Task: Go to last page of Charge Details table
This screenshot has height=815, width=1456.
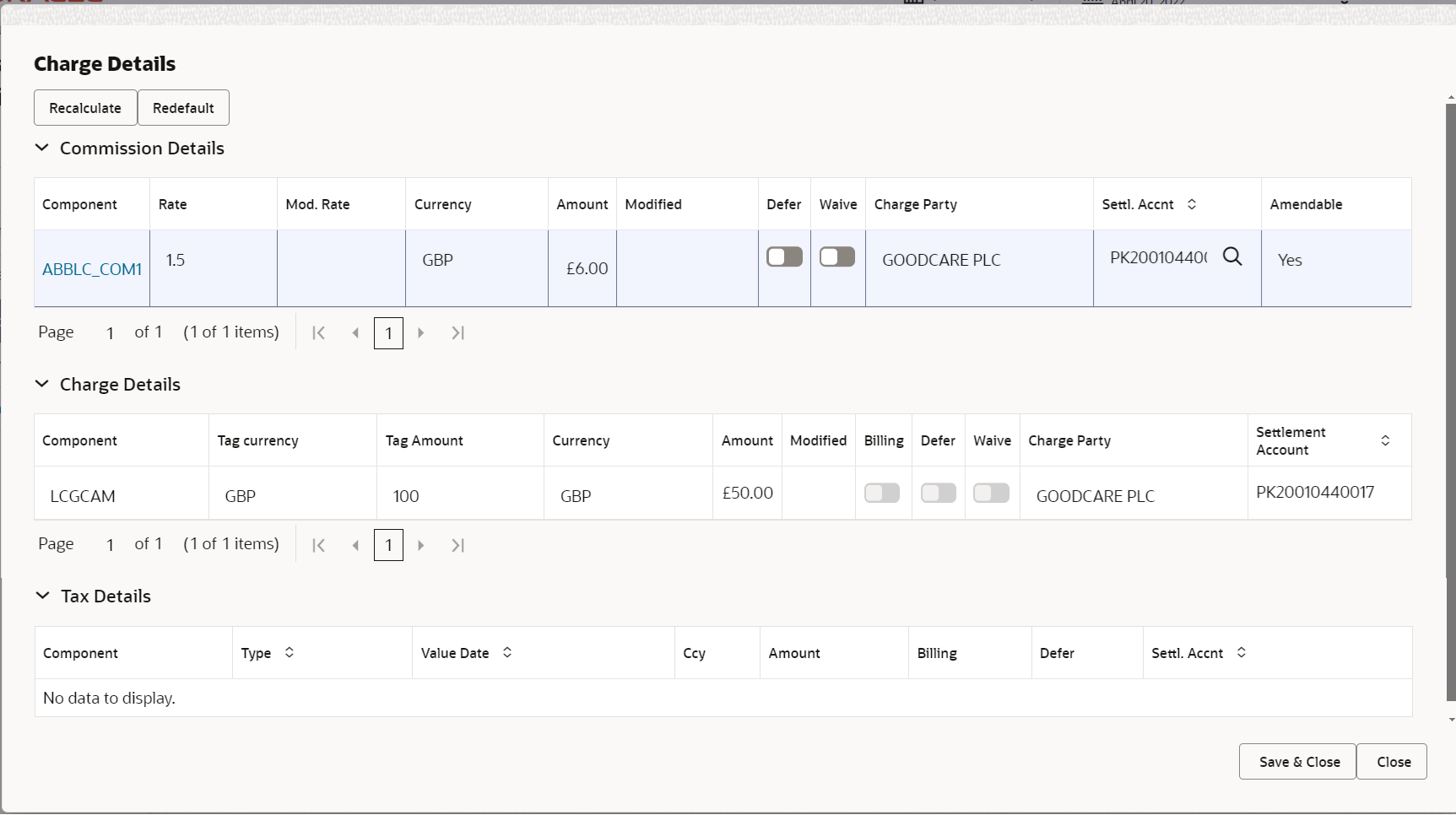Action: click(457, 545)
